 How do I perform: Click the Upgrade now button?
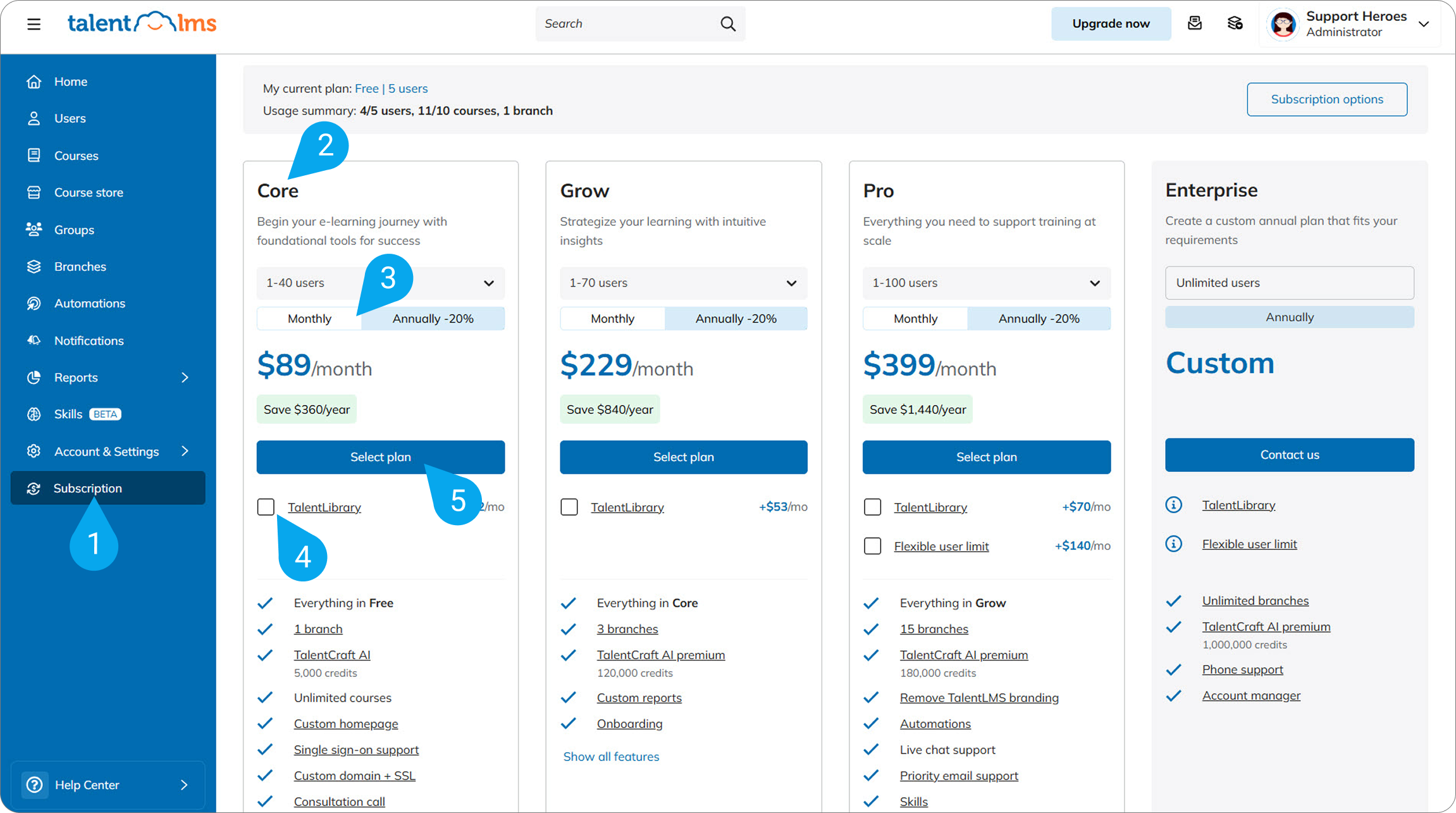pos(1111,23)
